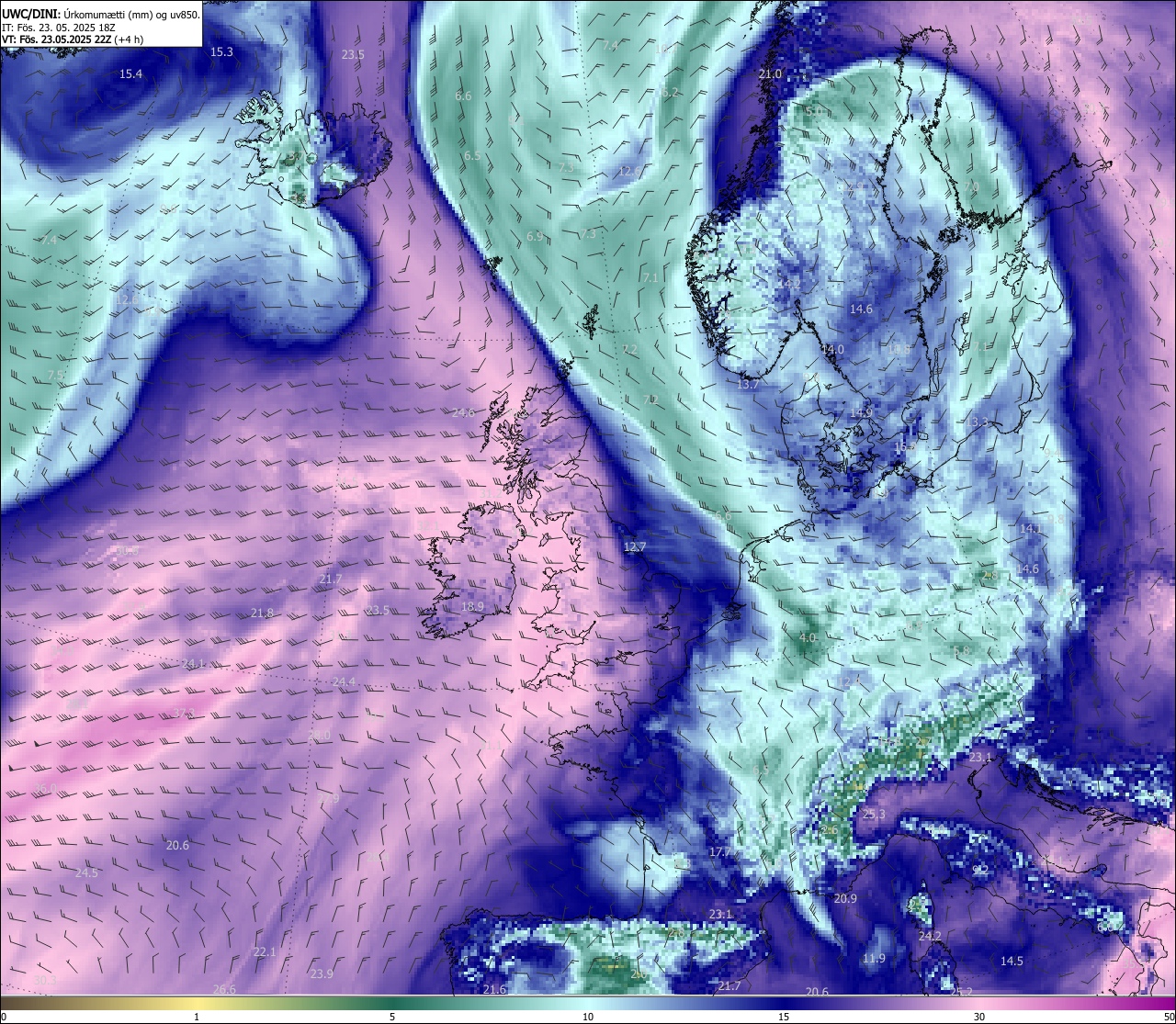Select the colorbar tick label 10

[588, 1017]
